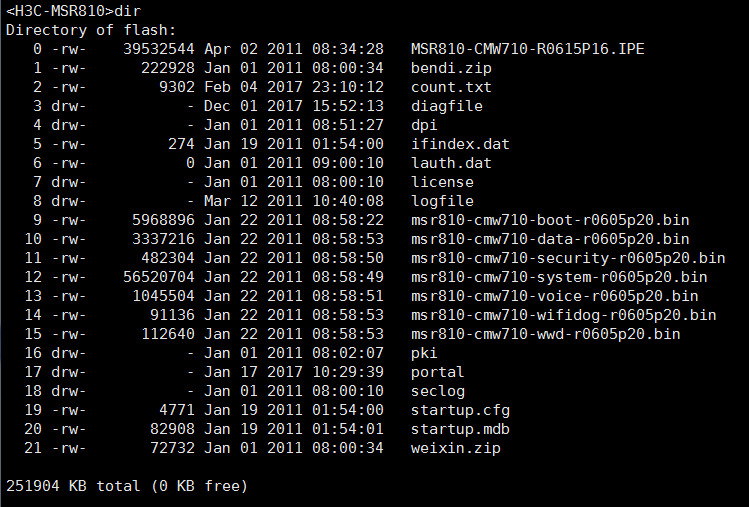Select the ifindex.dat filename

[x=460, y=144]
